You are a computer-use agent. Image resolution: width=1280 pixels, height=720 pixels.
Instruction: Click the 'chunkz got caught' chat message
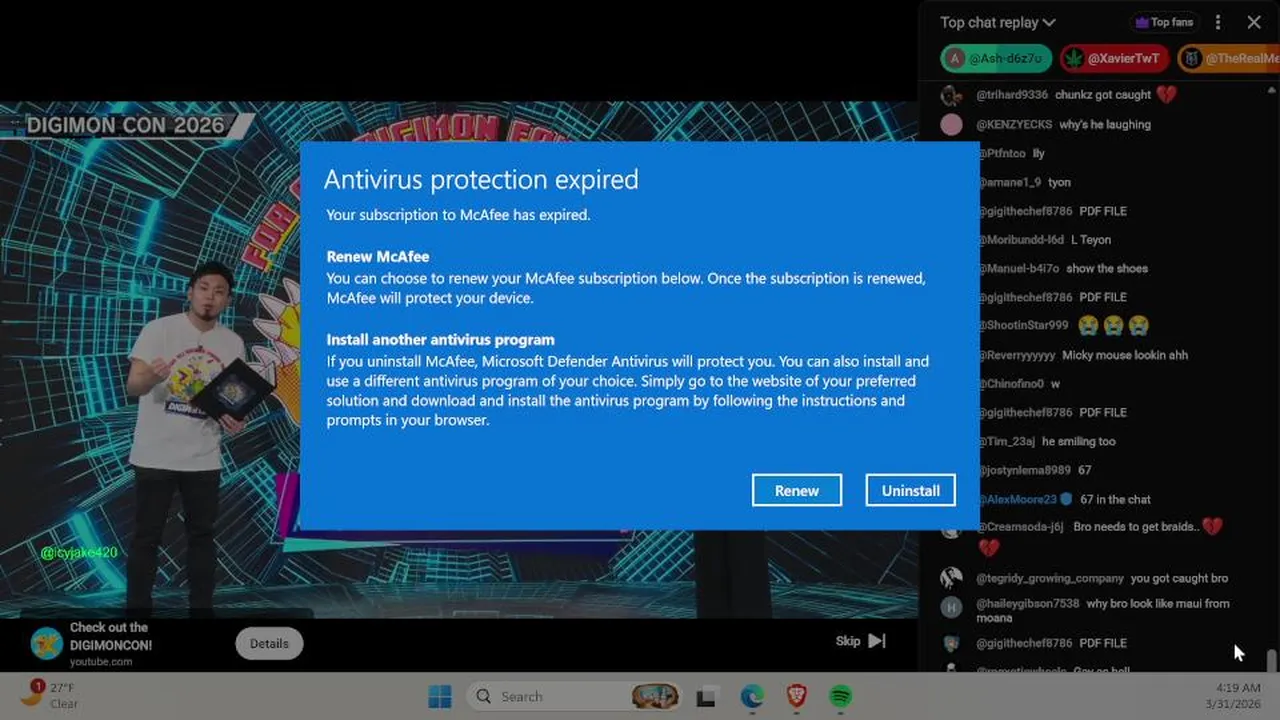pos(1103,95)
